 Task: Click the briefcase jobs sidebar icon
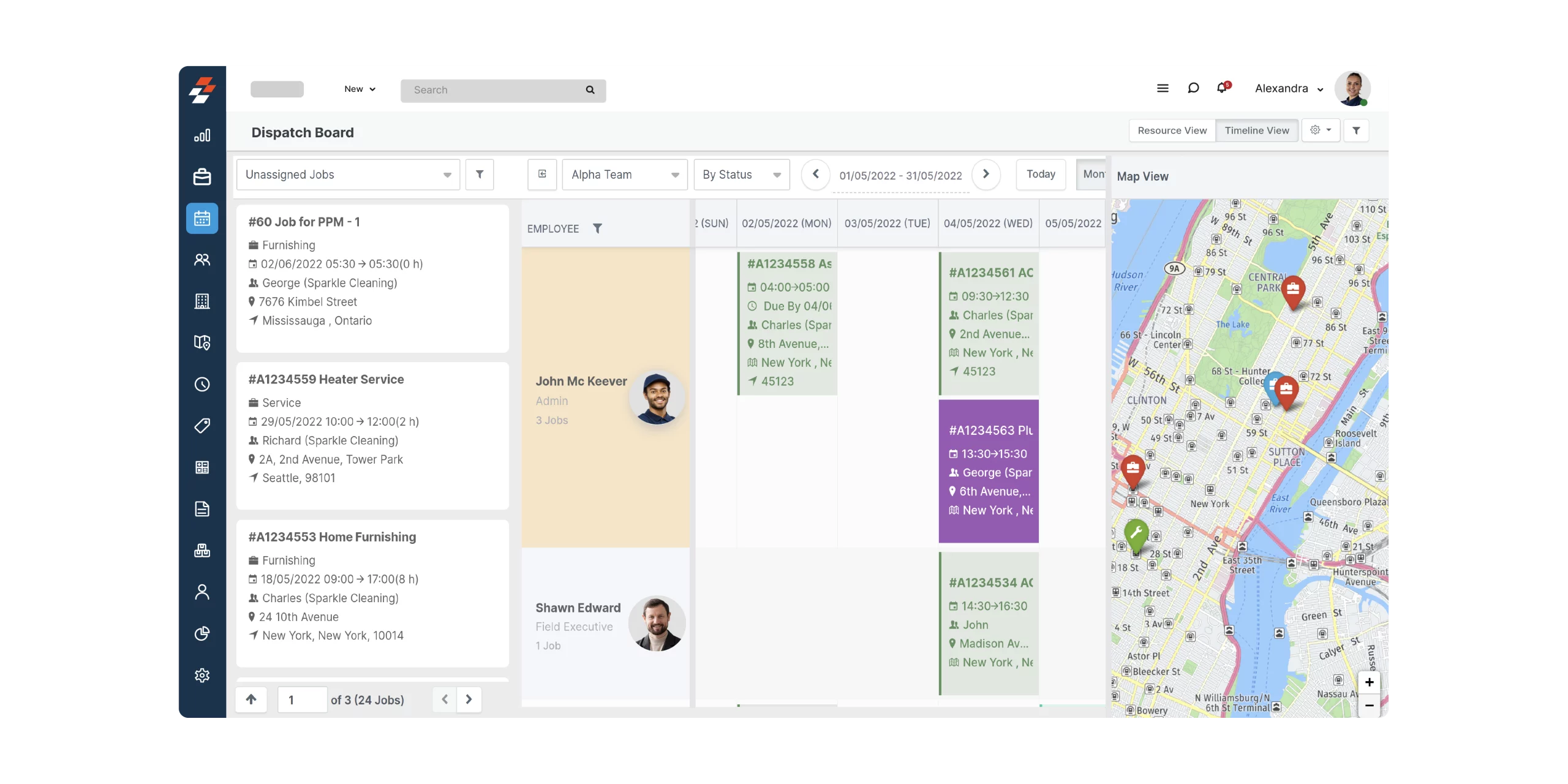coord(202,177)
